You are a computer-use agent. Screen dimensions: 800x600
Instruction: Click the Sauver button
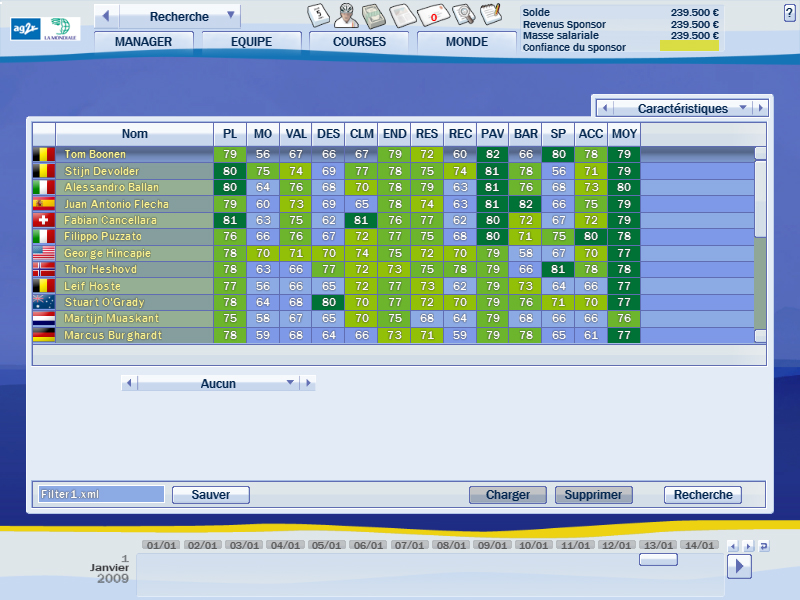[x=210, y=495]
